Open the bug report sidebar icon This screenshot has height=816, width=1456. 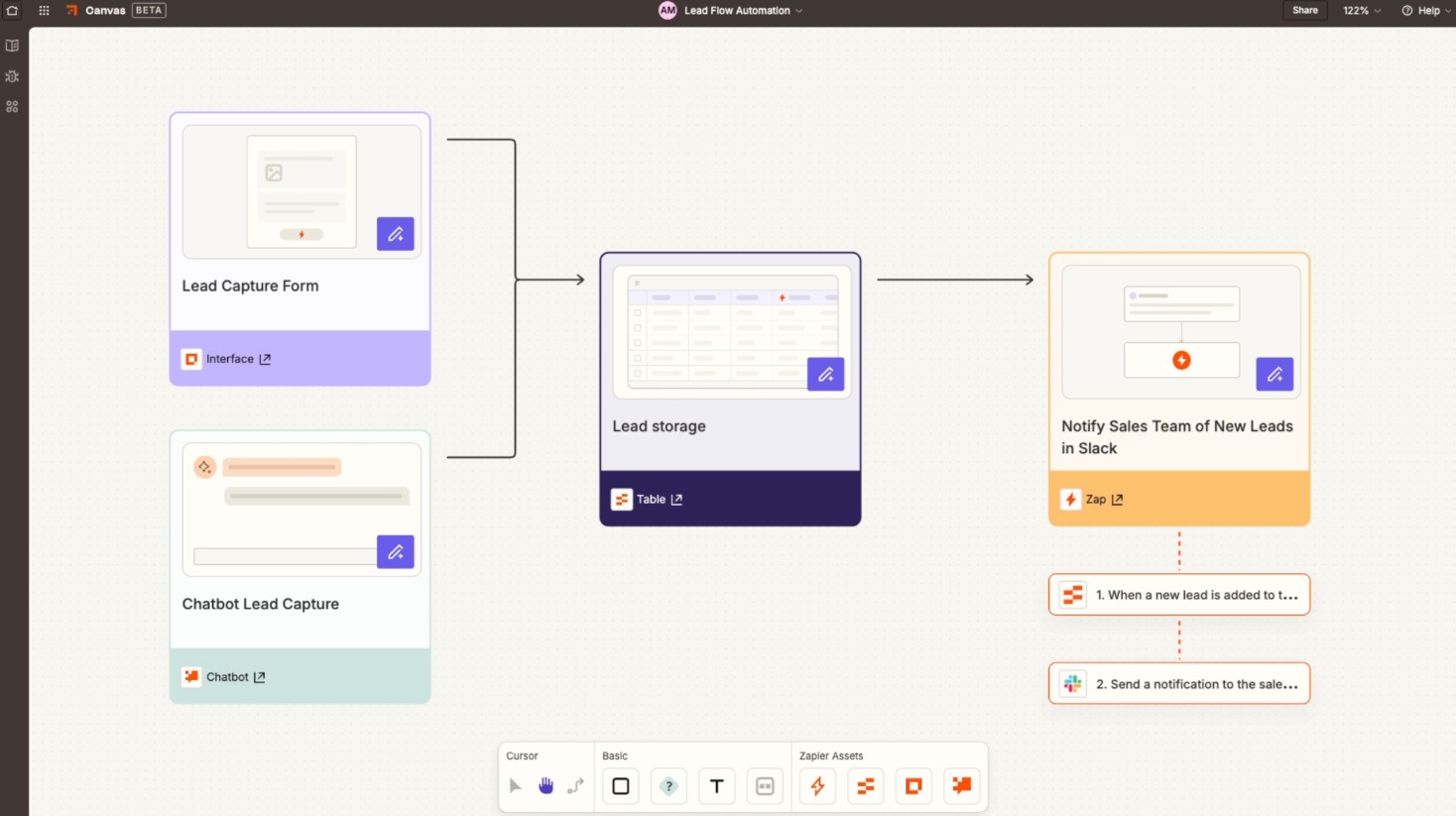coord(12,75)
